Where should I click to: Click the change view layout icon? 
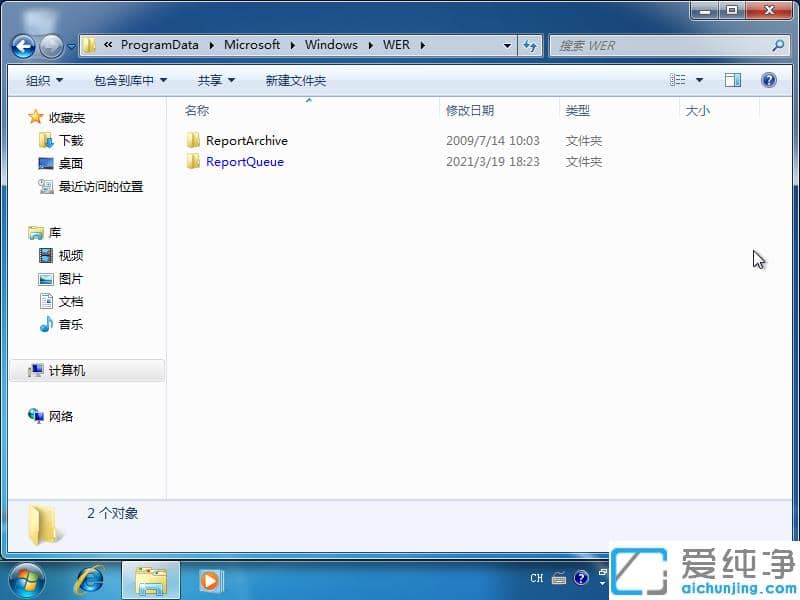click(678, 79)
